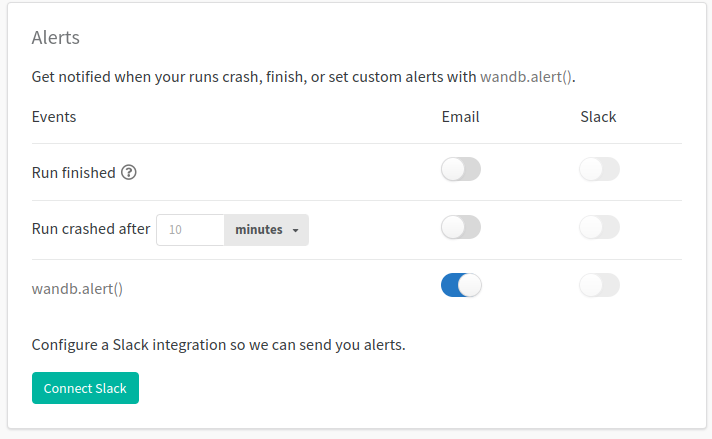
Task: Click the Run finished event label
Action: (x=74, y=173)
